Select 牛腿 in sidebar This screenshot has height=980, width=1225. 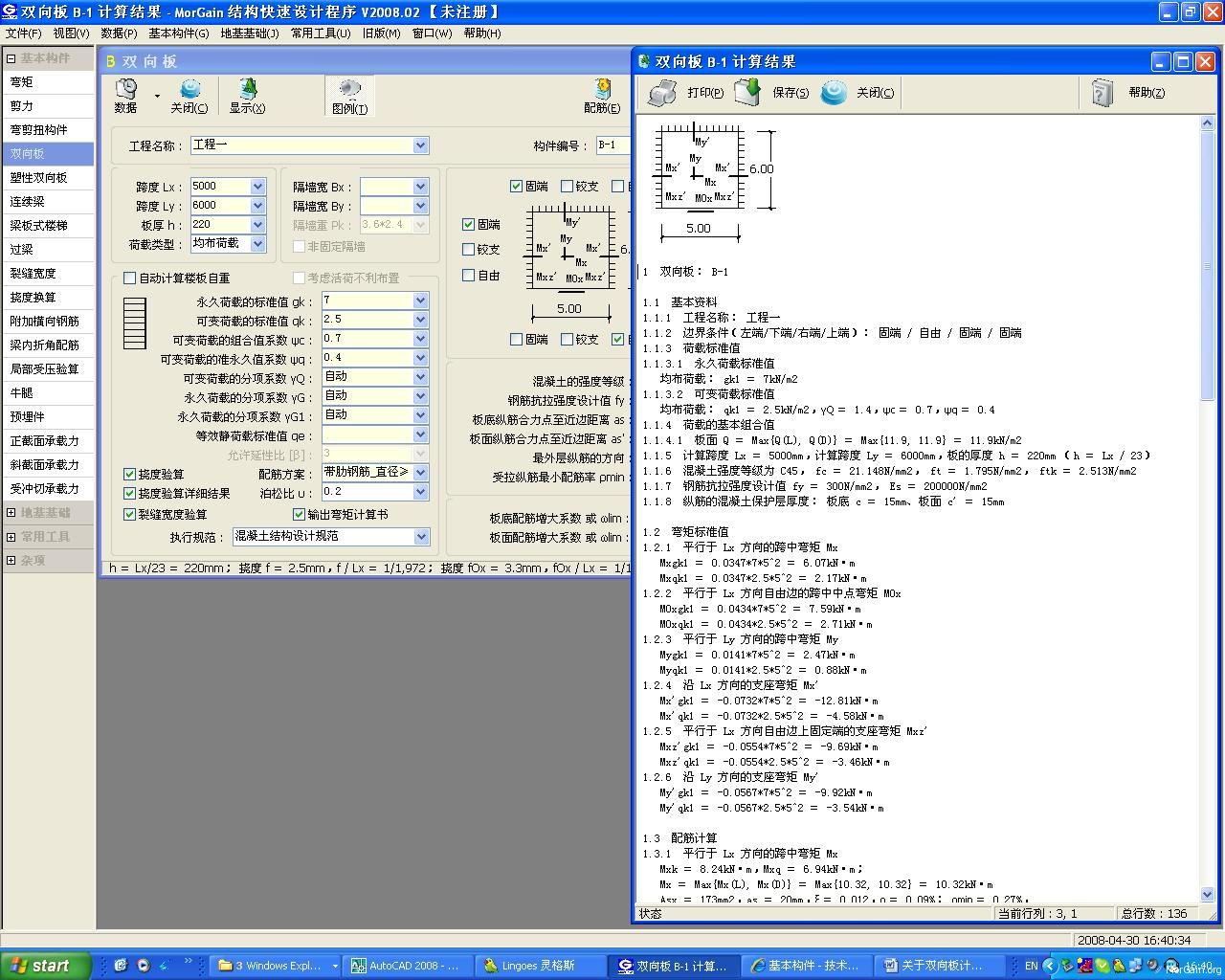[x=48, y=393]
